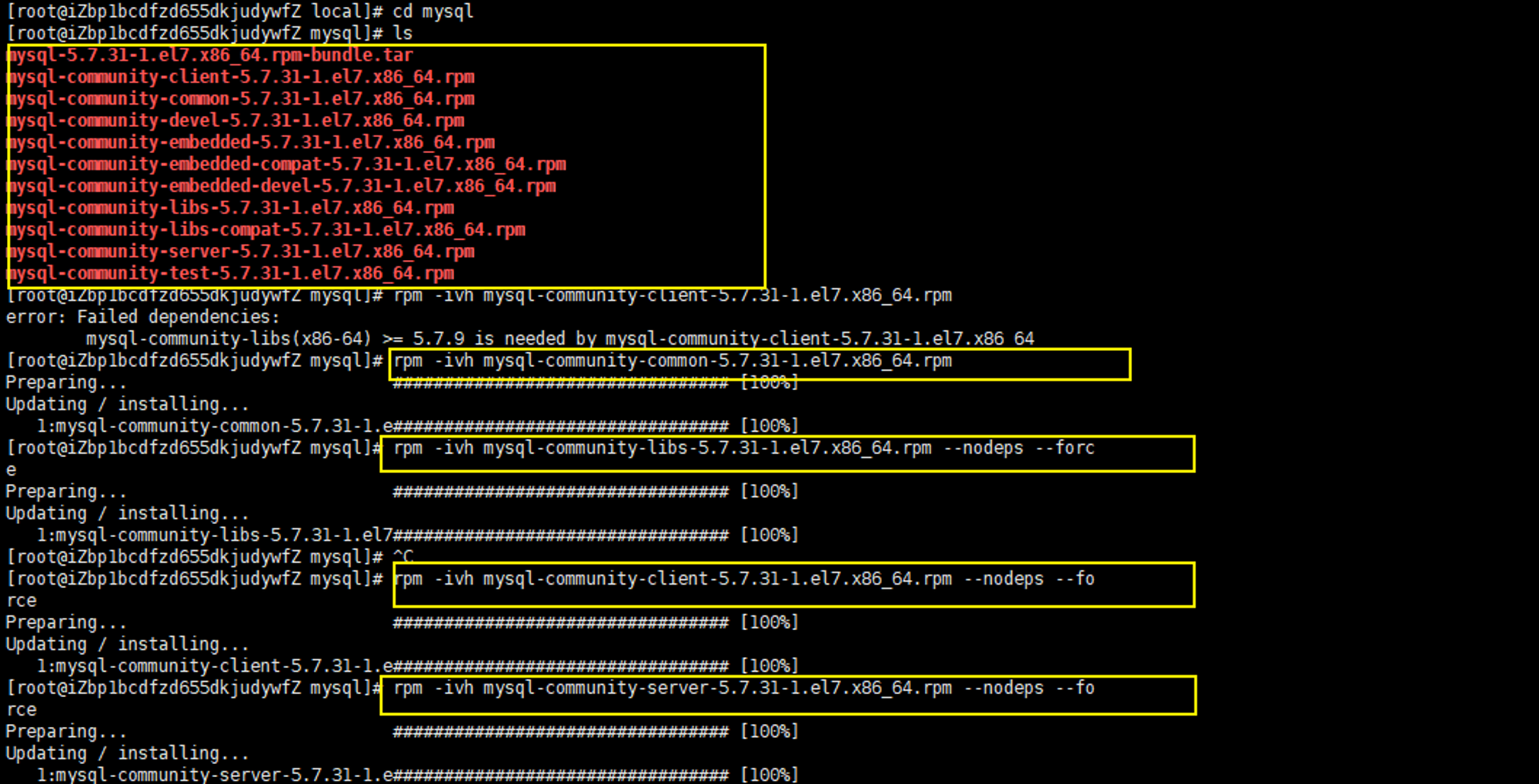Image resolution: width=1539 pixels, height=784 pixels.
Task: Click '1:mysql-community-client-5.7.31-1.e' install progress line
Action: [x=418, y=666]
